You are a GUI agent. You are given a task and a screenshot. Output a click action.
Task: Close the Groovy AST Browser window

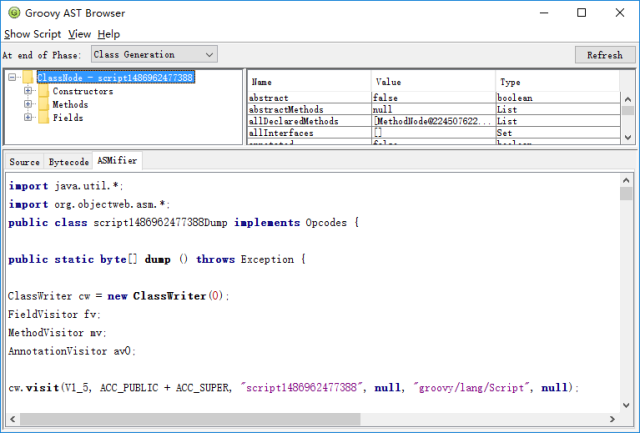pyautogui.click(x=620, y=13)
